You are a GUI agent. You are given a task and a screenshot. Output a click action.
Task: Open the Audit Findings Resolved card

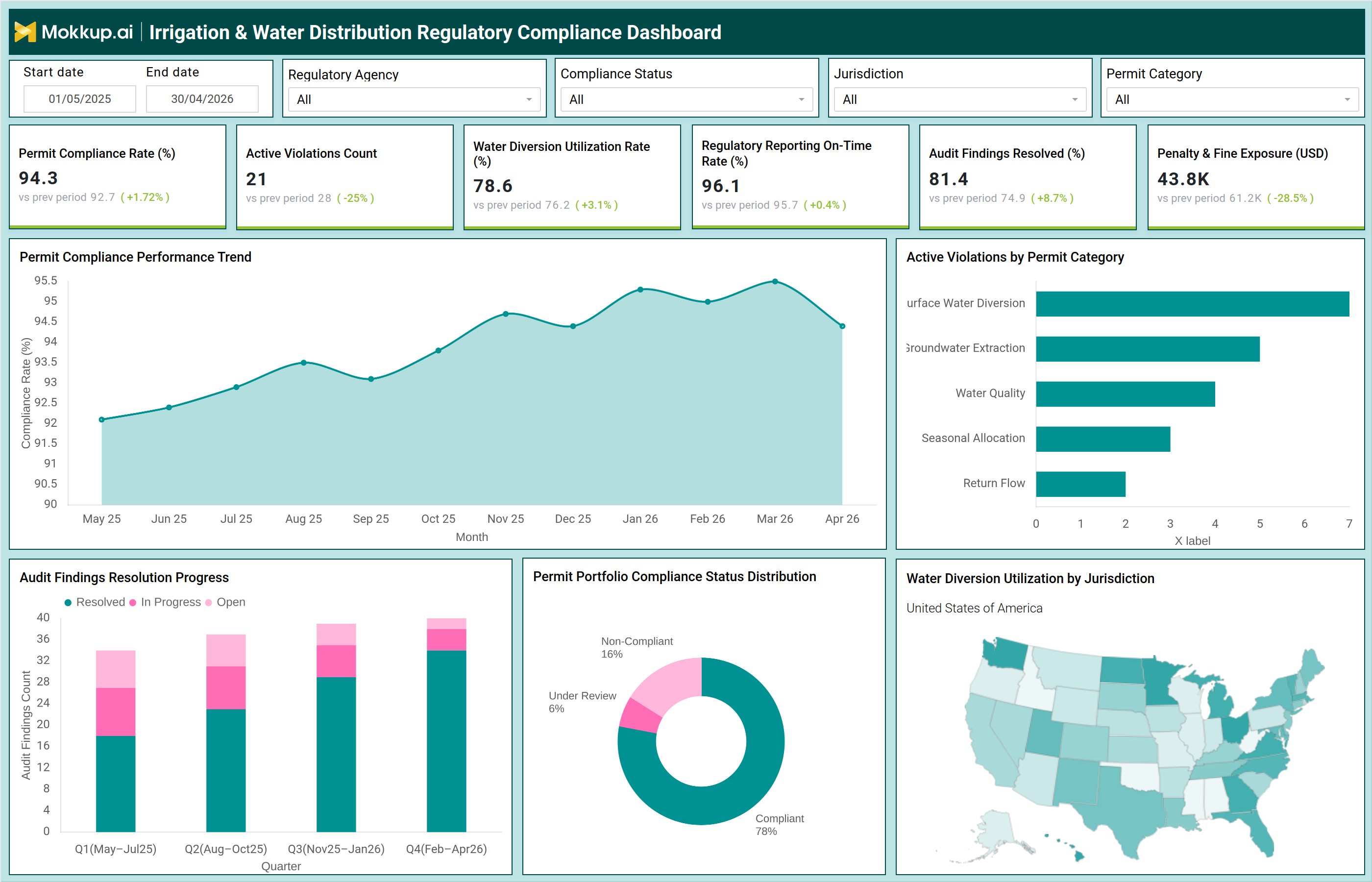(x=1028, y=176)
